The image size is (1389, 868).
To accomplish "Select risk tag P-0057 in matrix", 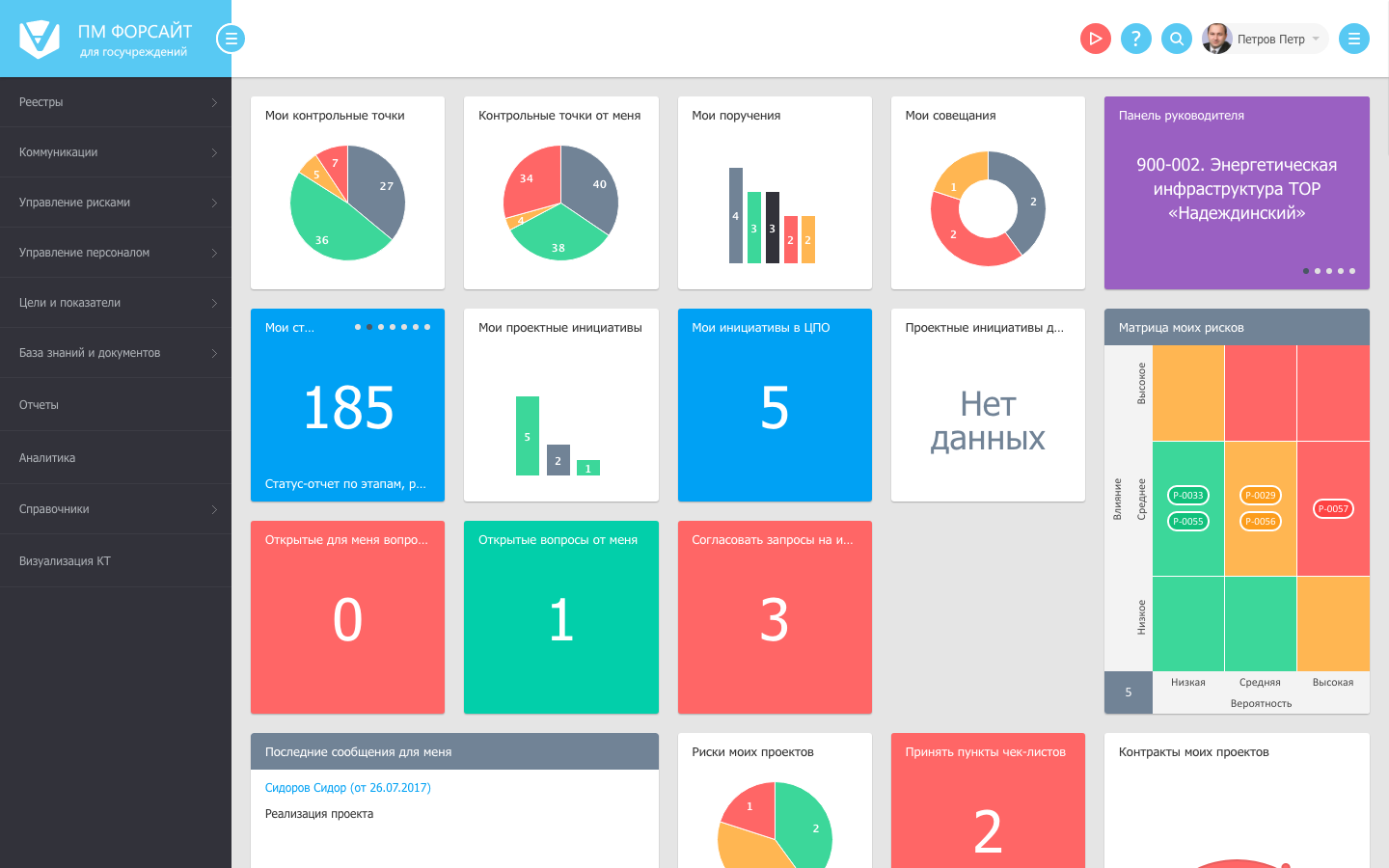I will coord(1333,508).
